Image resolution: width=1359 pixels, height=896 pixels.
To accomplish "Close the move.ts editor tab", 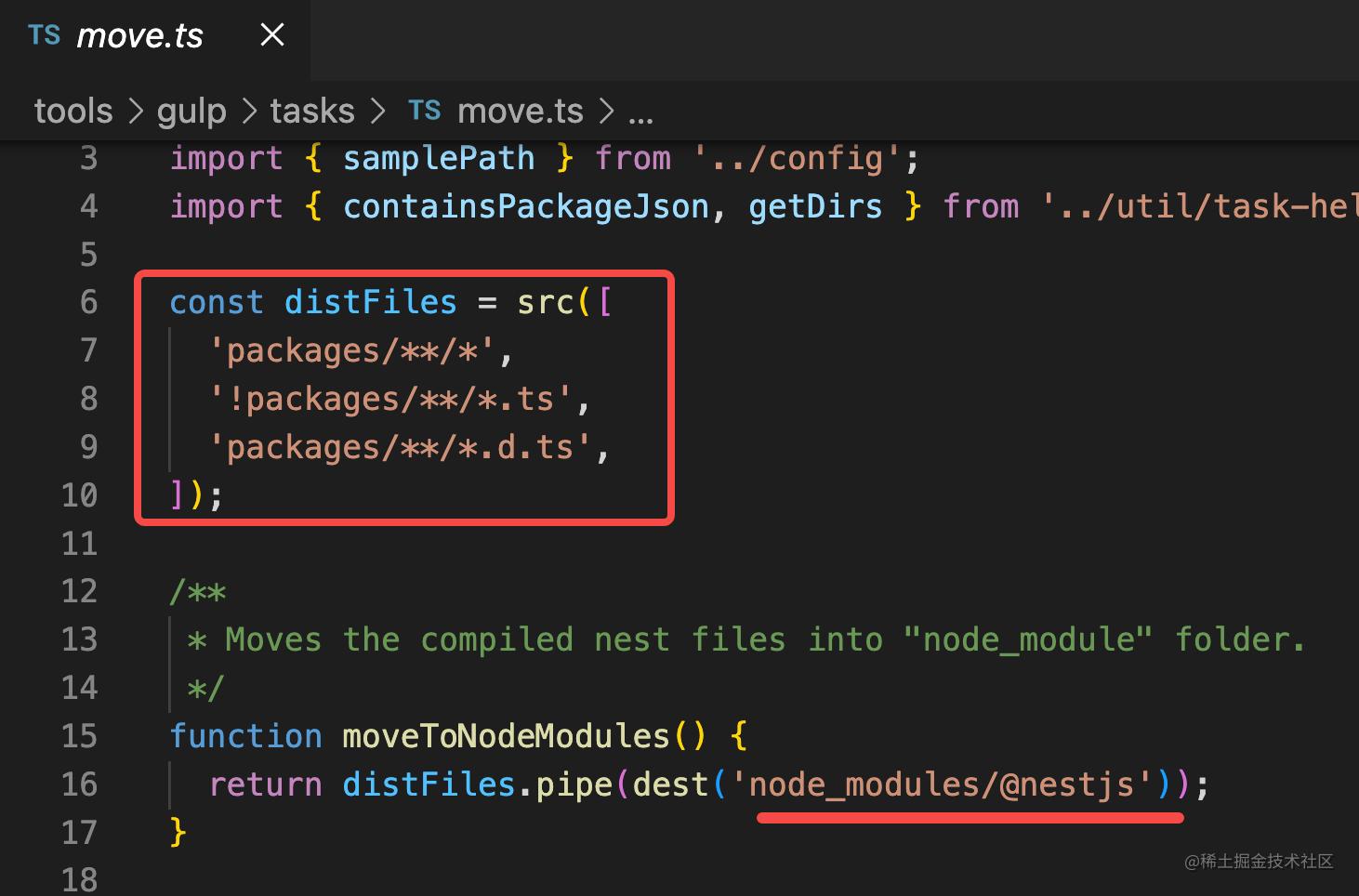I will point(272,35).
